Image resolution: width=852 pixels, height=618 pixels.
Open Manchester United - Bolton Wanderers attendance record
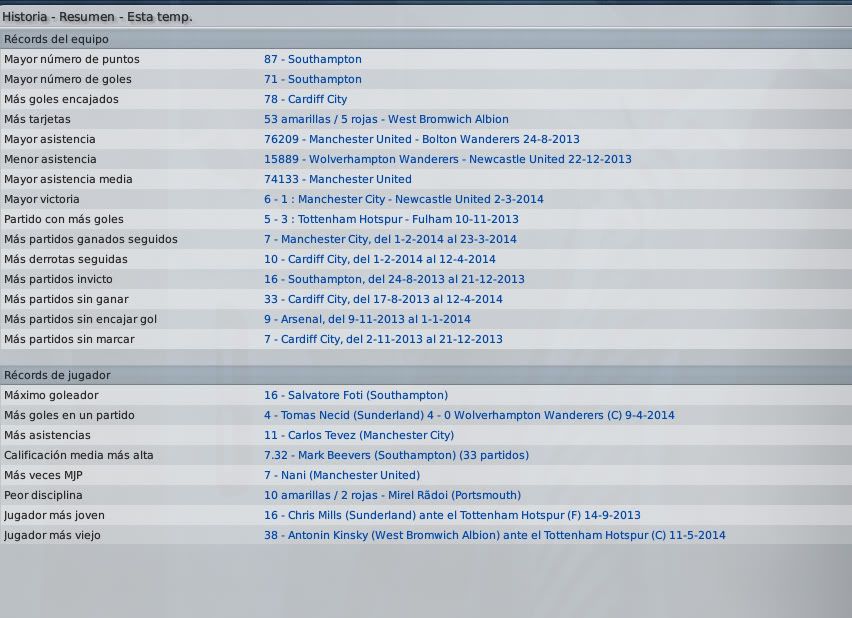tap(422, 139)
